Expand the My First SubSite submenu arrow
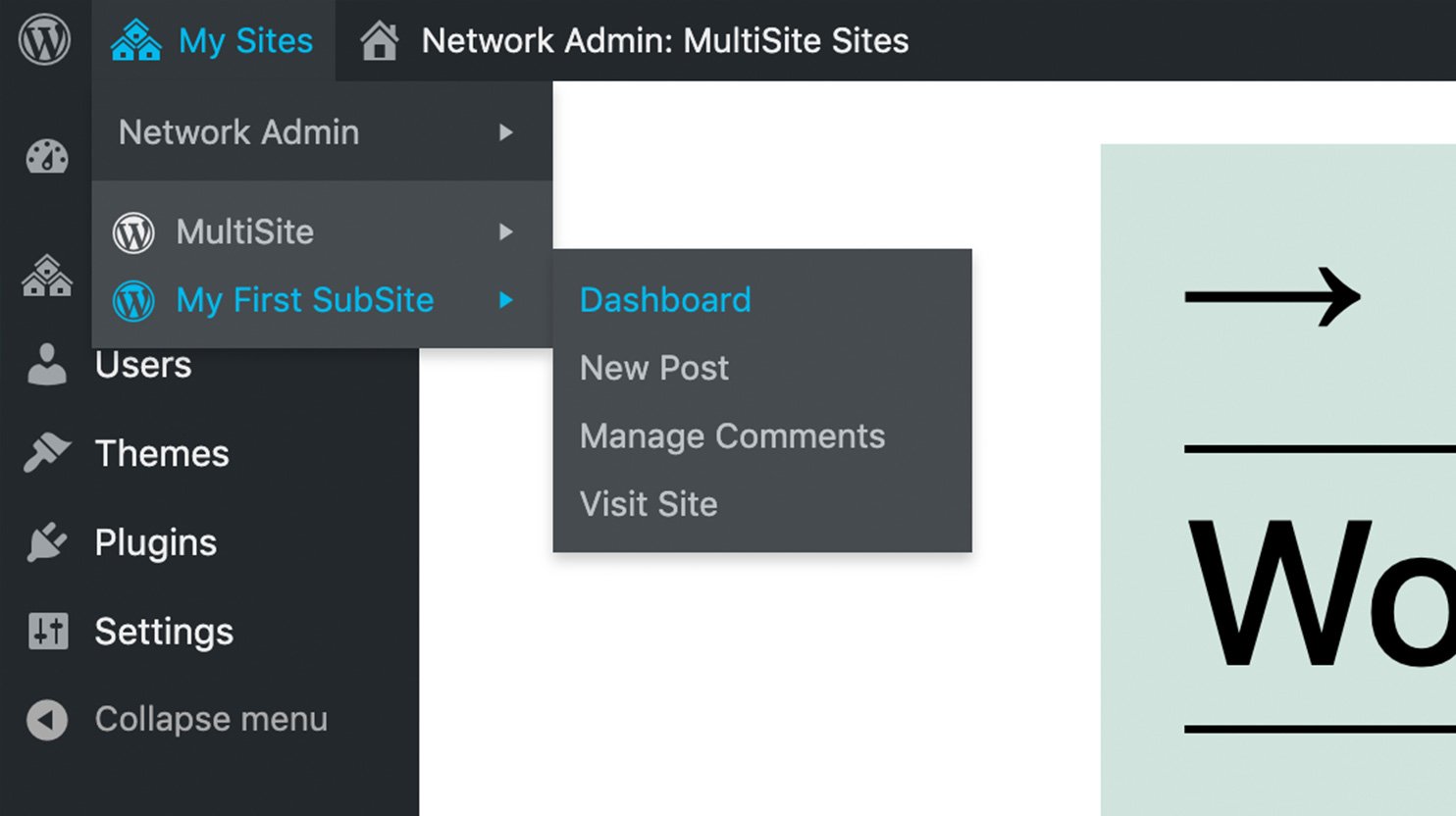The height and width of the screenshot is (816, 1456). (505, 301)
